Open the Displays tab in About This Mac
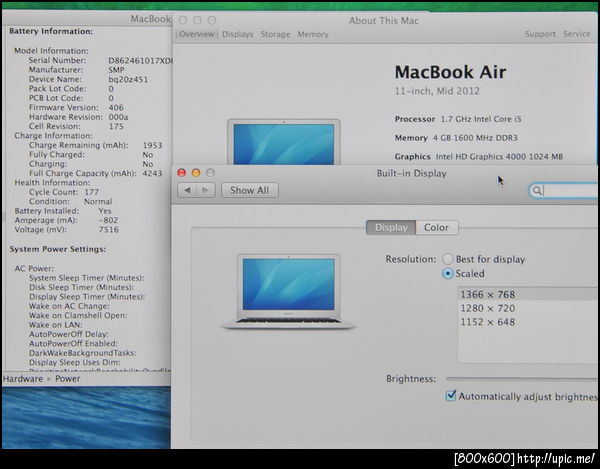Viewport: 600px width, 469px height. (x=238, y=34)
